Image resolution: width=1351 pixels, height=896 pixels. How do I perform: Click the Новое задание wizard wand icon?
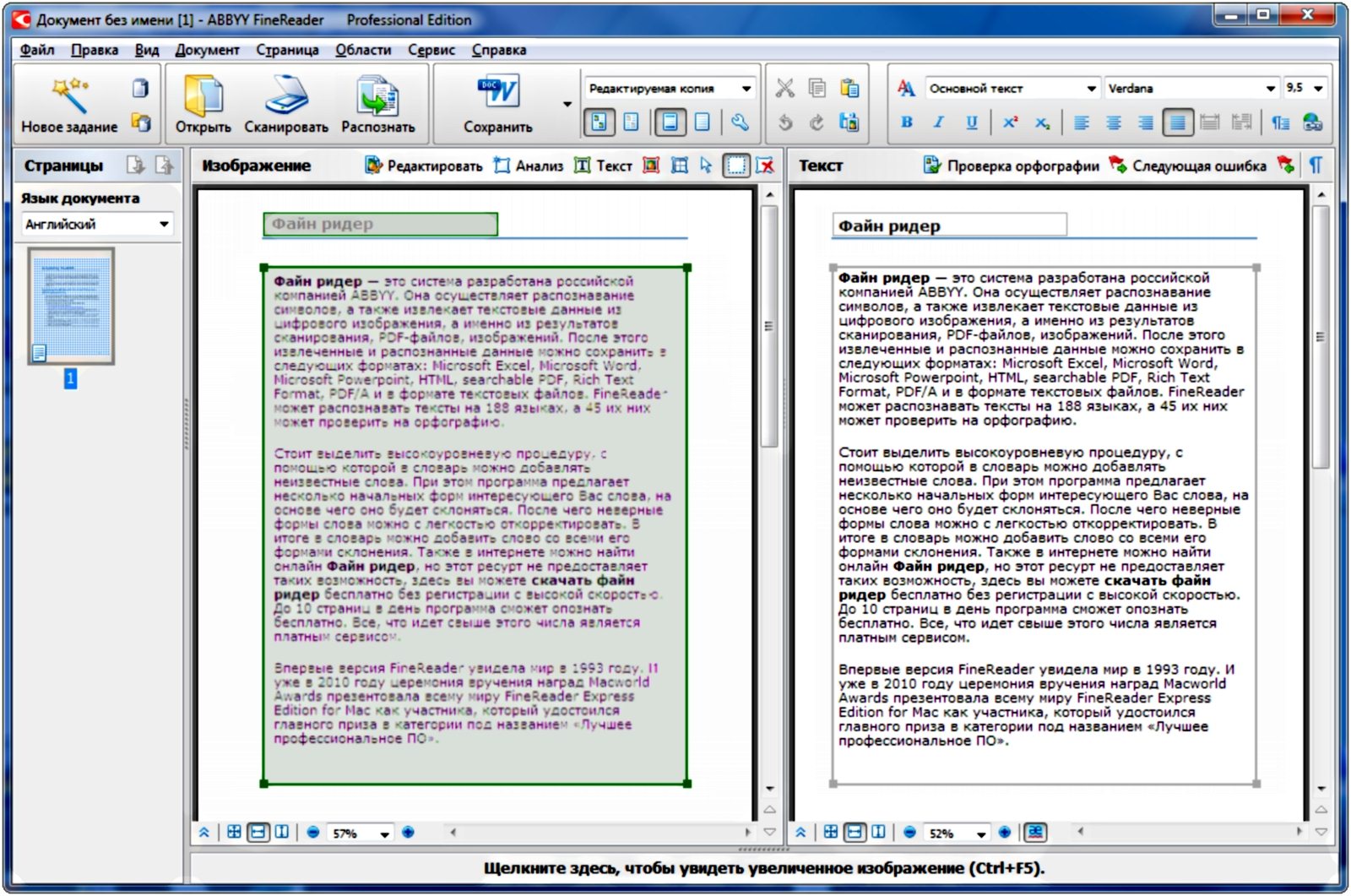(70, 95)
